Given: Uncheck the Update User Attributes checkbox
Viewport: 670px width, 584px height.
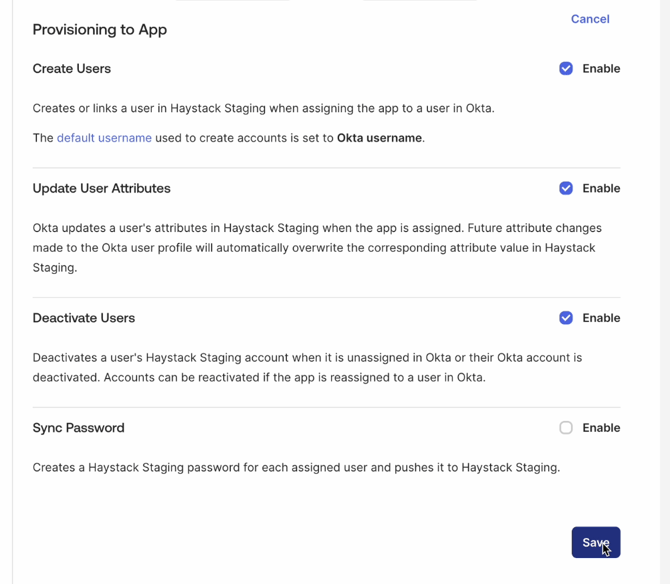Looking at the screenshot, I should [x=566, y=188].
